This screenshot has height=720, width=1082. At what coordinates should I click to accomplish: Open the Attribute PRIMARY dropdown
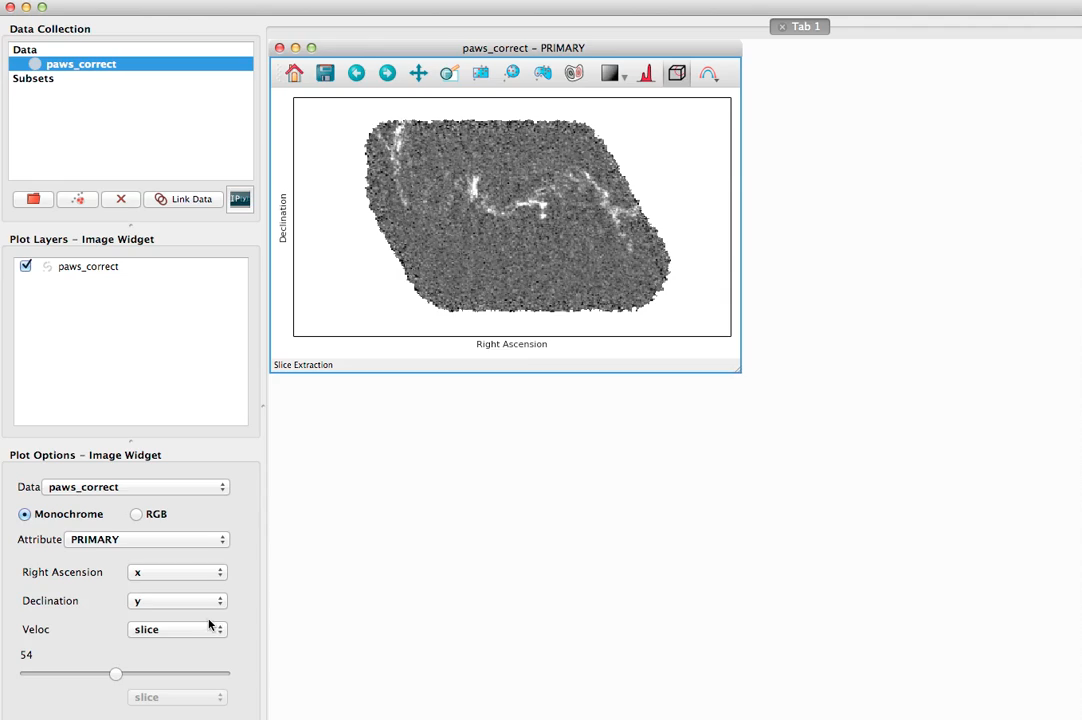click(x=147, y=540)
